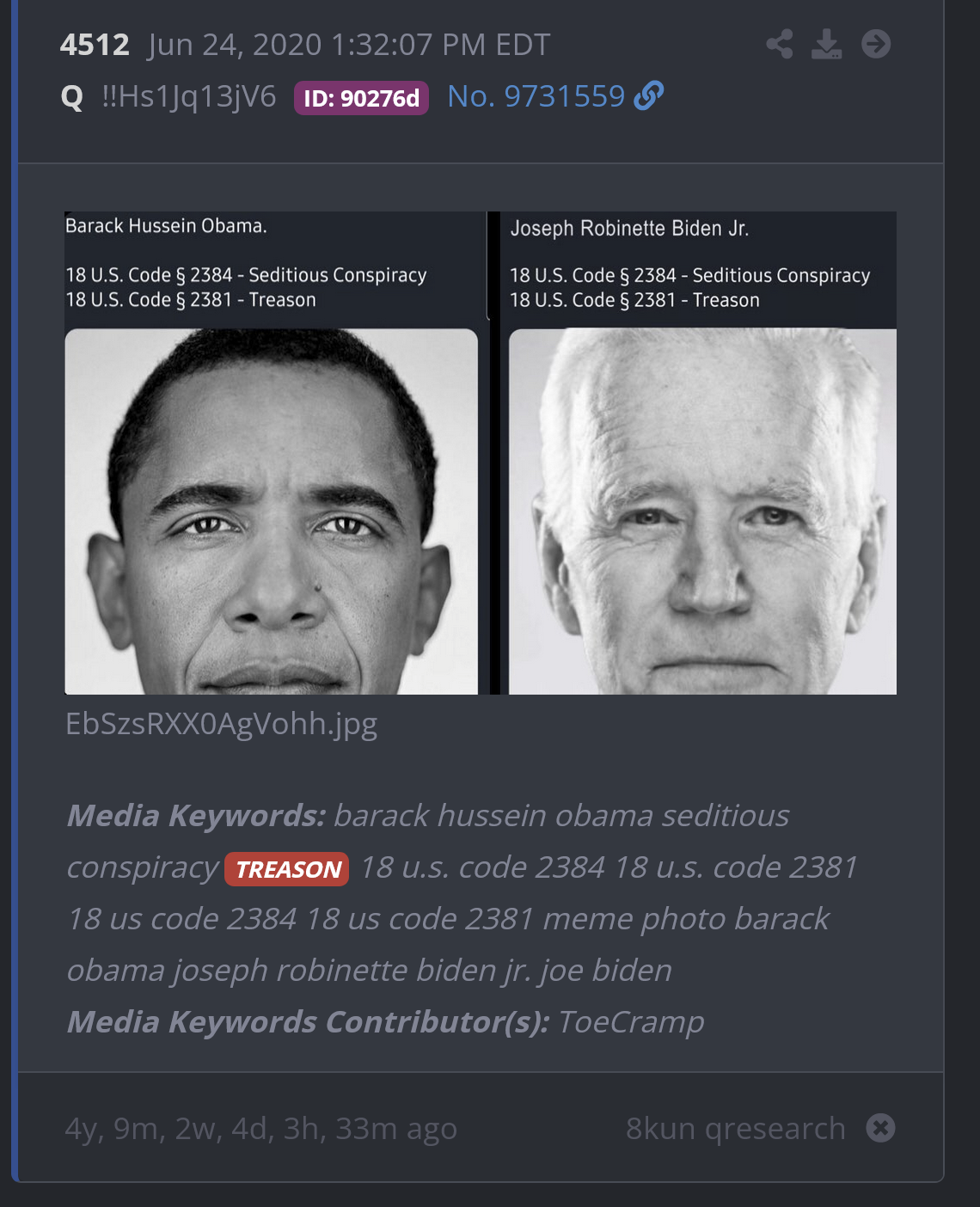Click the Jun 24, 2020 timestamp

tap(349, 45)
